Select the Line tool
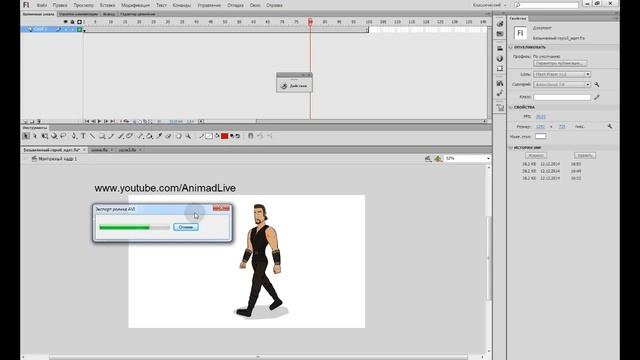 coord(92,136)
